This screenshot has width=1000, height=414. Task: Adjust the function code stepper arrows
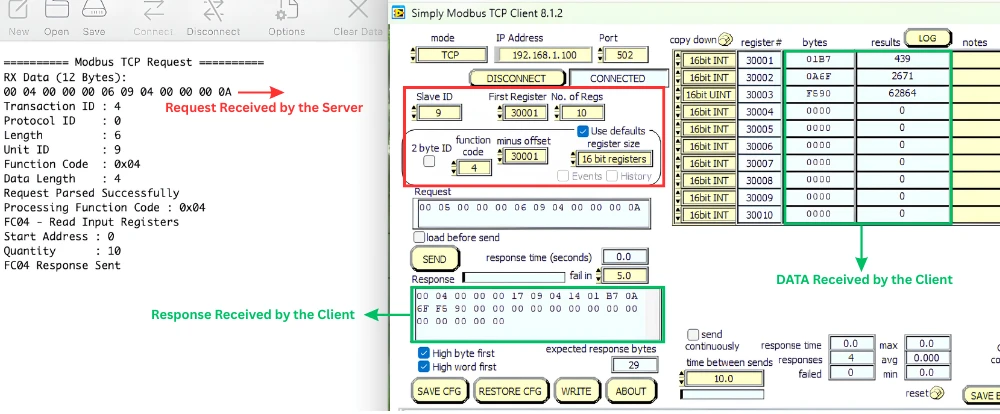tap(453, 168)
